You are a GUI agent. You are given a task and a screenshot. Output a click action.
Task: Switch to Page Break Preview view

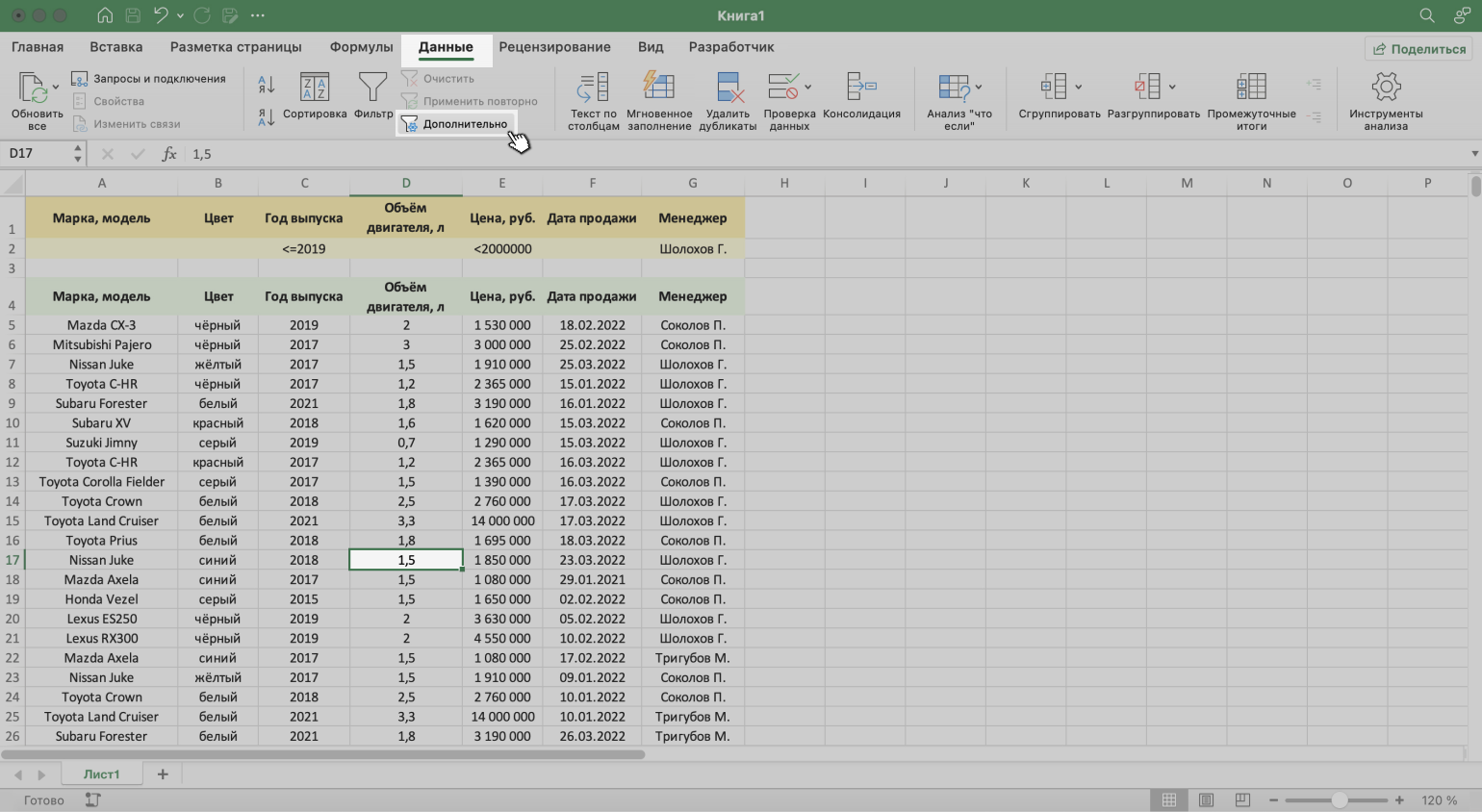point(1242,800)
